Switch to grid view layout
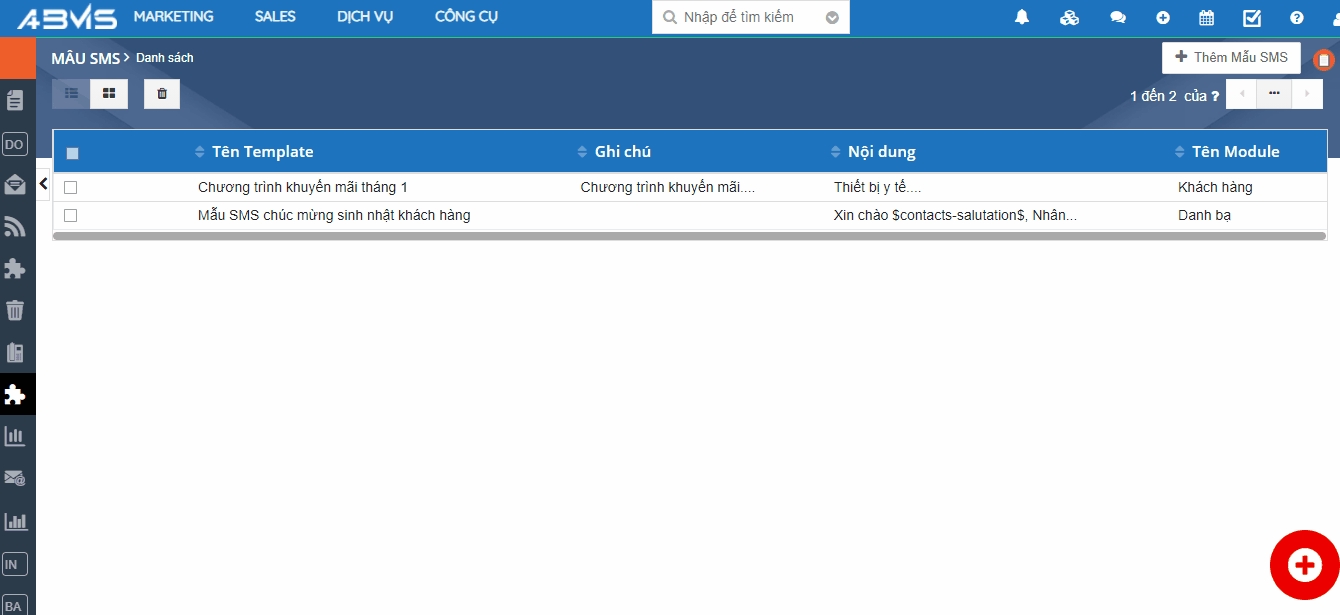The image size is (1340, 615). tap(109, 93)
